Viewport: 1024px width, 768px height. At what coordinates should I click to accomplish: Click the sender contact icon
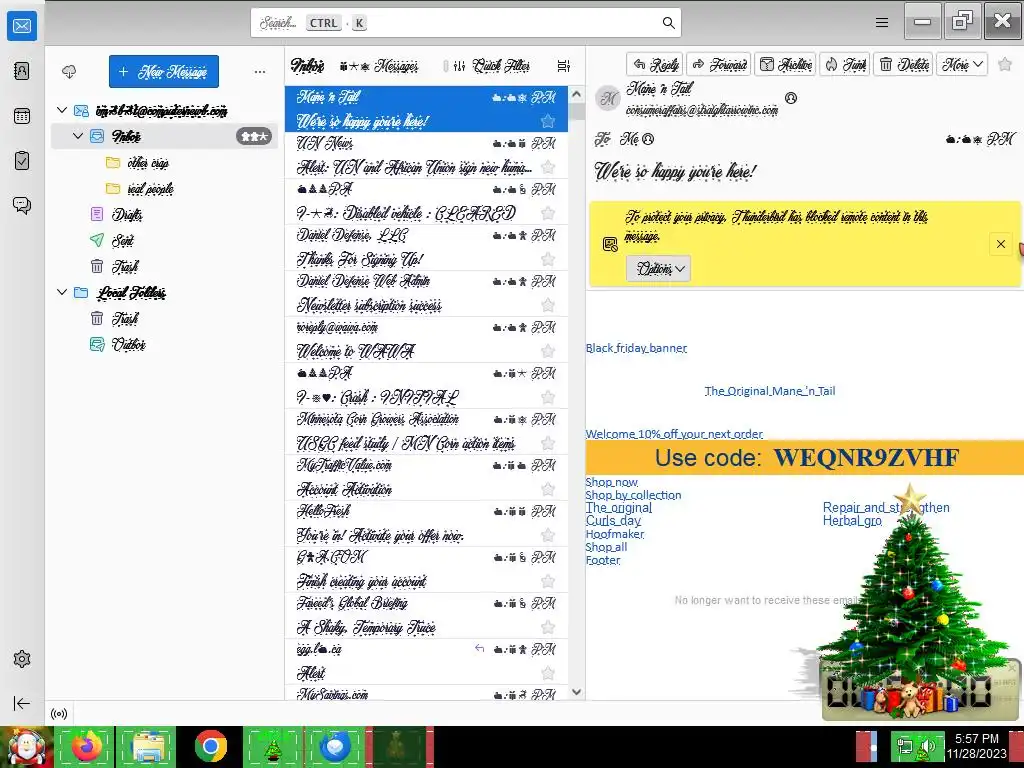click(x=791, y=98)
